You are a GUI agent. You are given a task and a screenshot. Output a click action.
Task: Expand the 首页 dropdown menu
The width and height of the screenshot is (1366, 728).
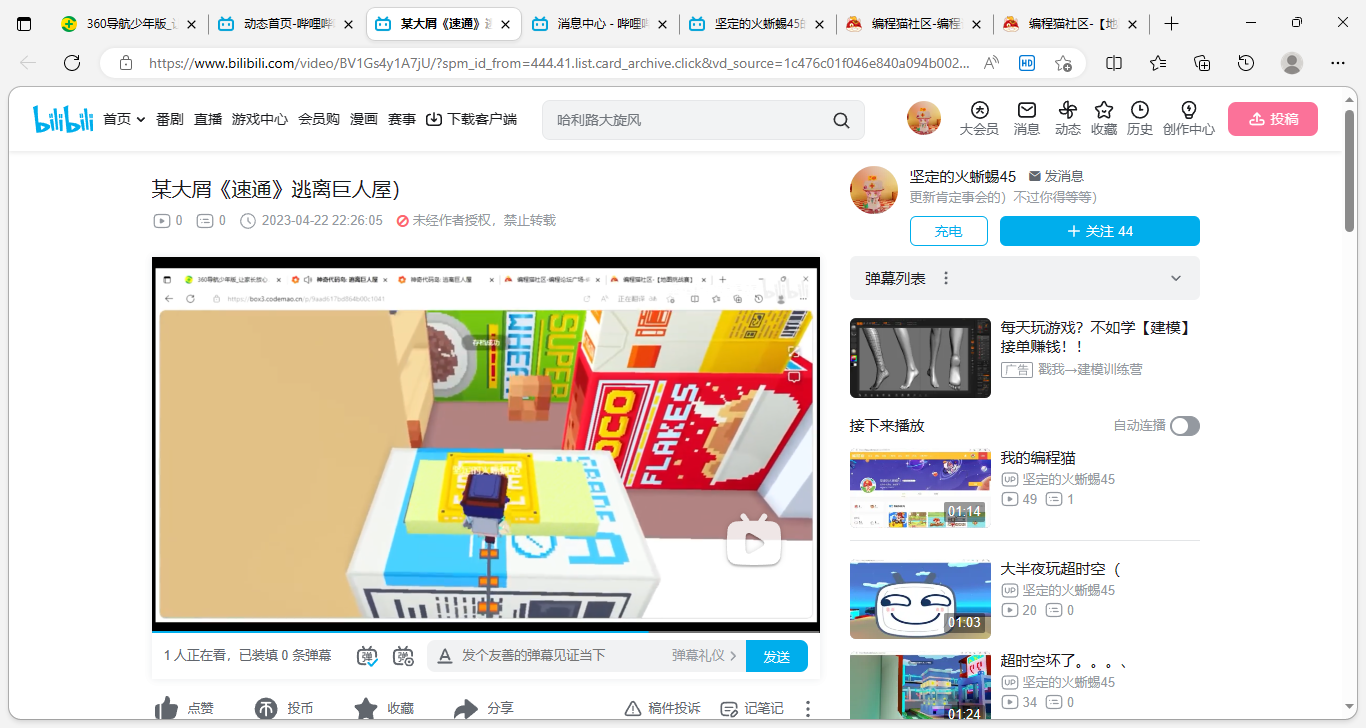[125, 119]
